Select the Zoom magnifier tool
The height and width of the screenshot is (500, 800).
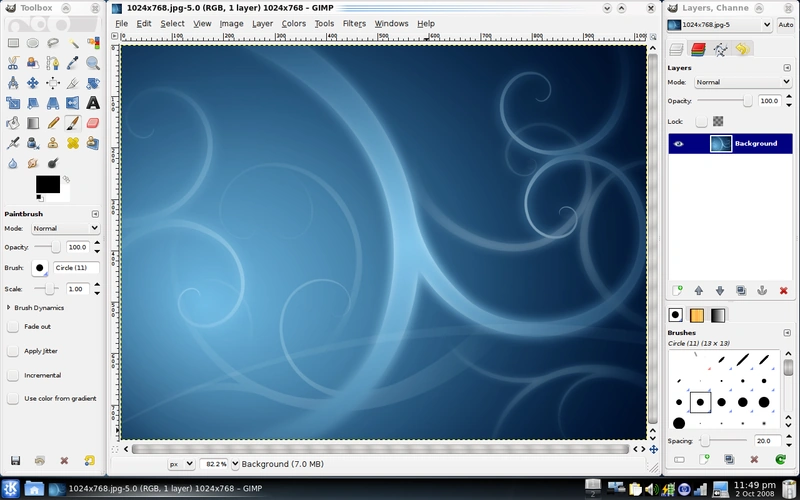click(93, 63)
